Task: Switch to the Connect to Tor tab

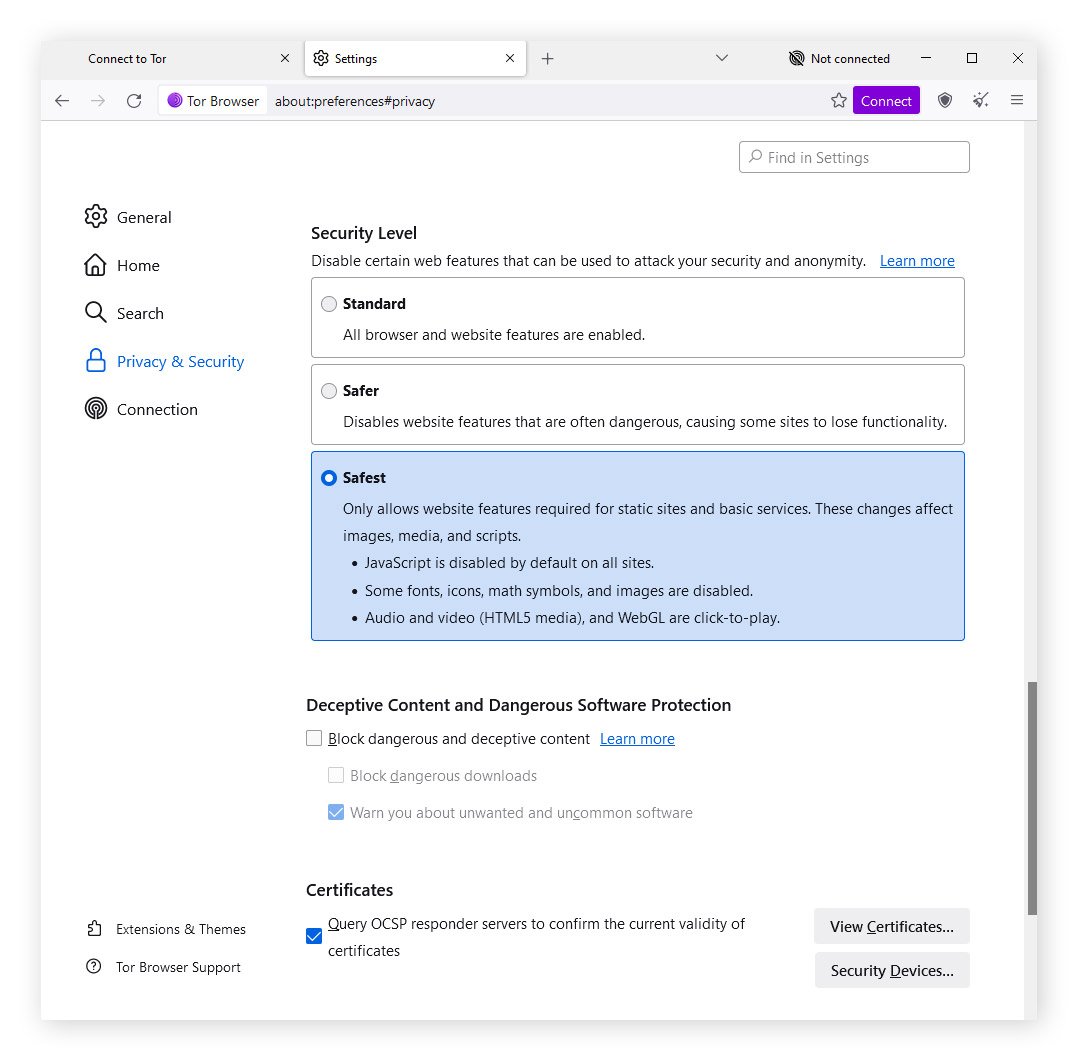Action: 170,58
